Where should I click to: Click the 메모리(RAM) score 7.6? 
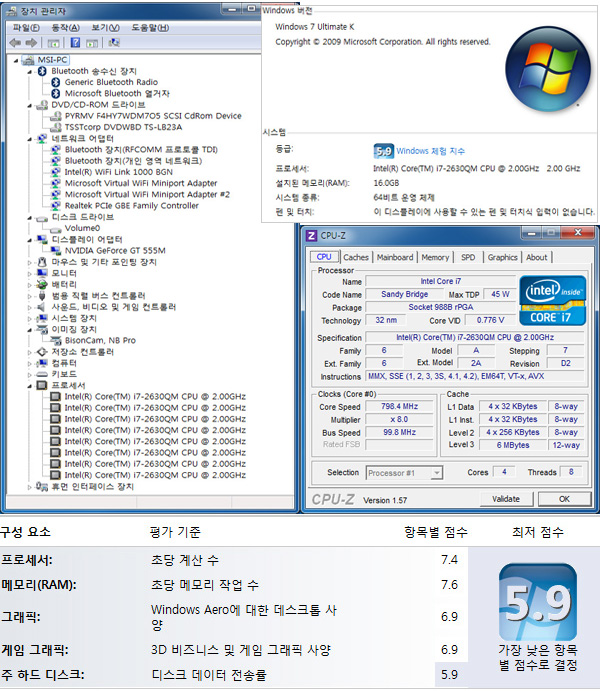click(449, 585)
